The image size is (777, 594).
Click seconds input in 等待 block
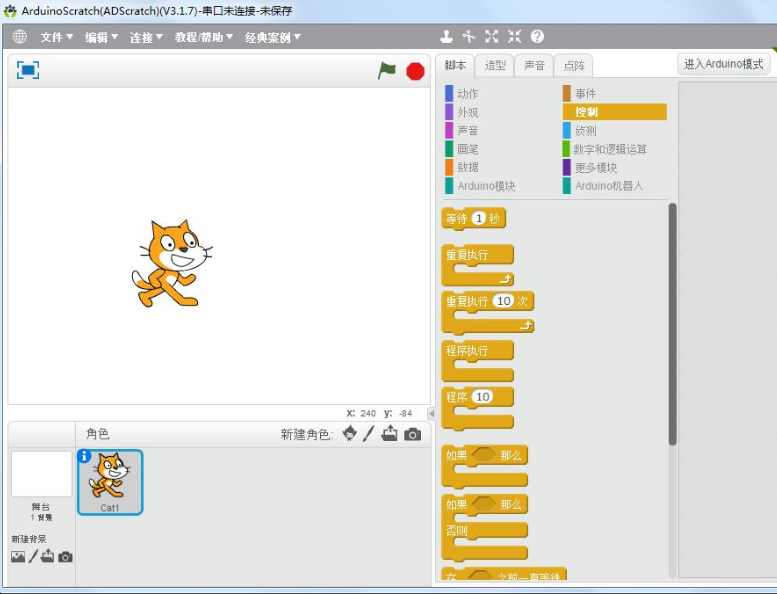[478, 218]
